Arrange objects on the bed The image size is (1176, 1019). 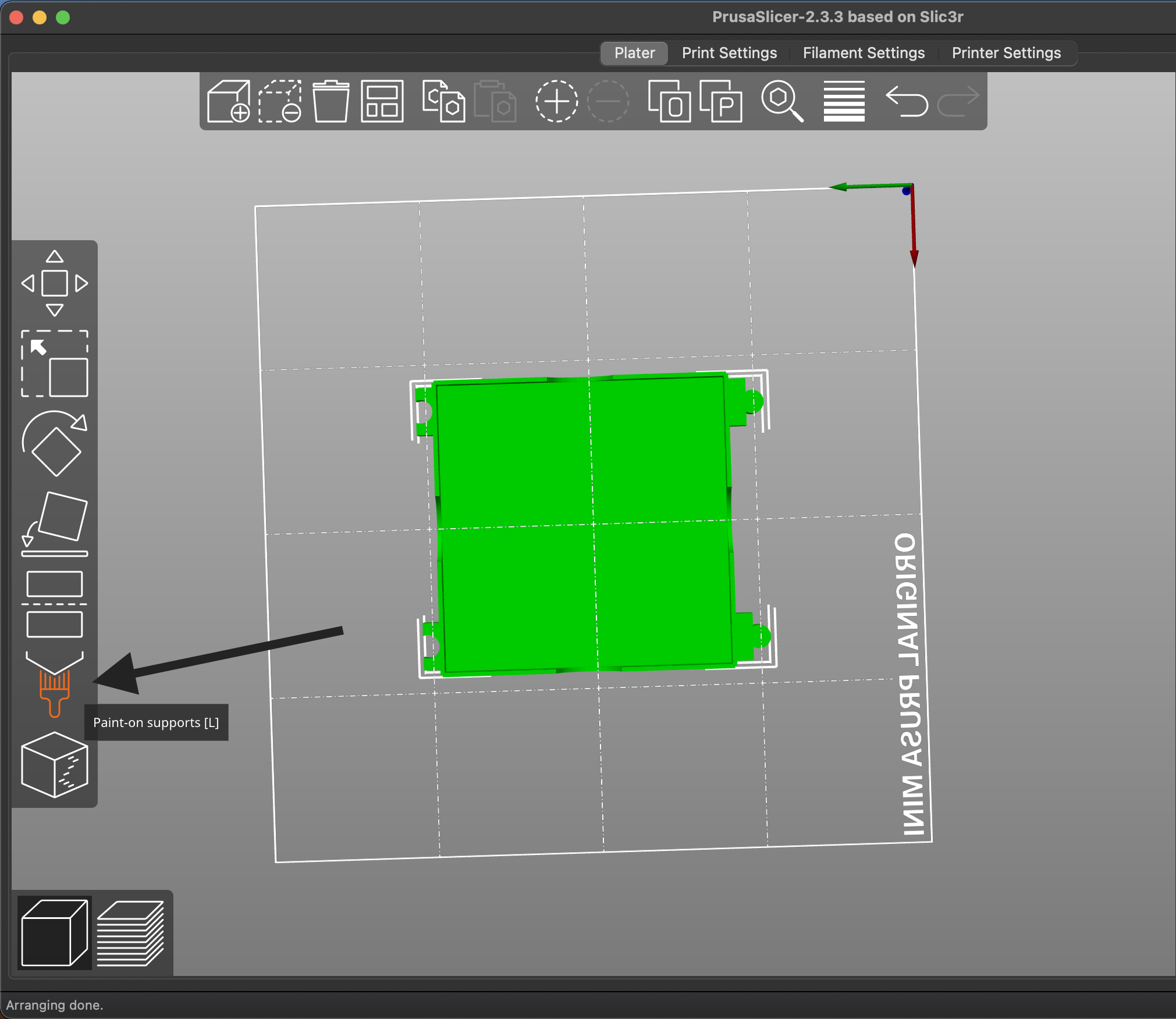(x=381, y=102)
